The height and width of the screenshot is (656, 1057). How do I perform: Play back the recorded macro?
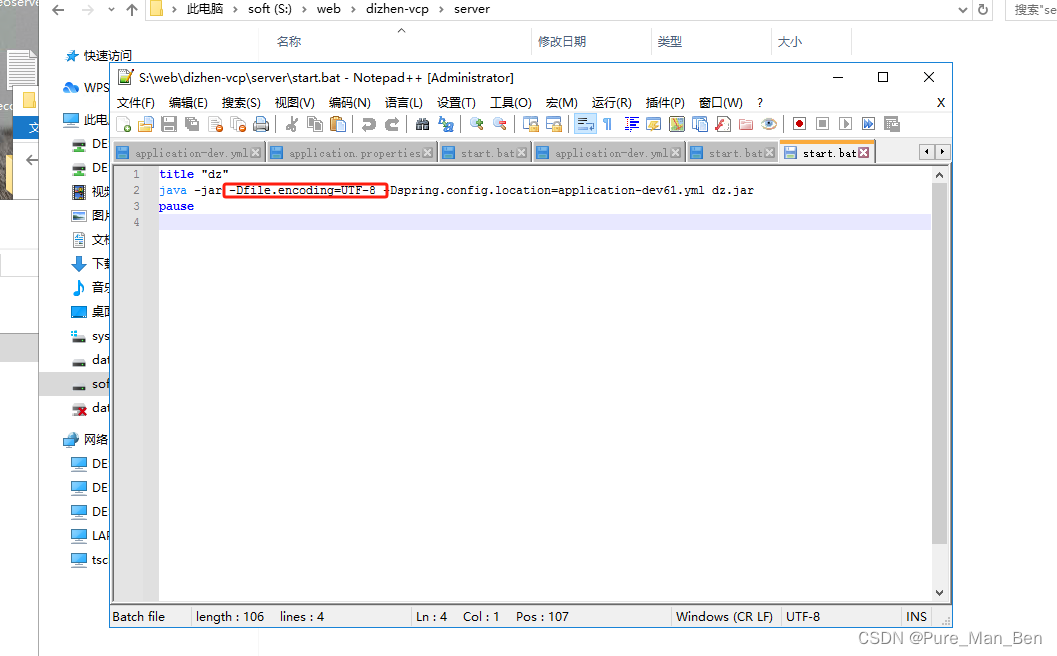coord(845,124)
